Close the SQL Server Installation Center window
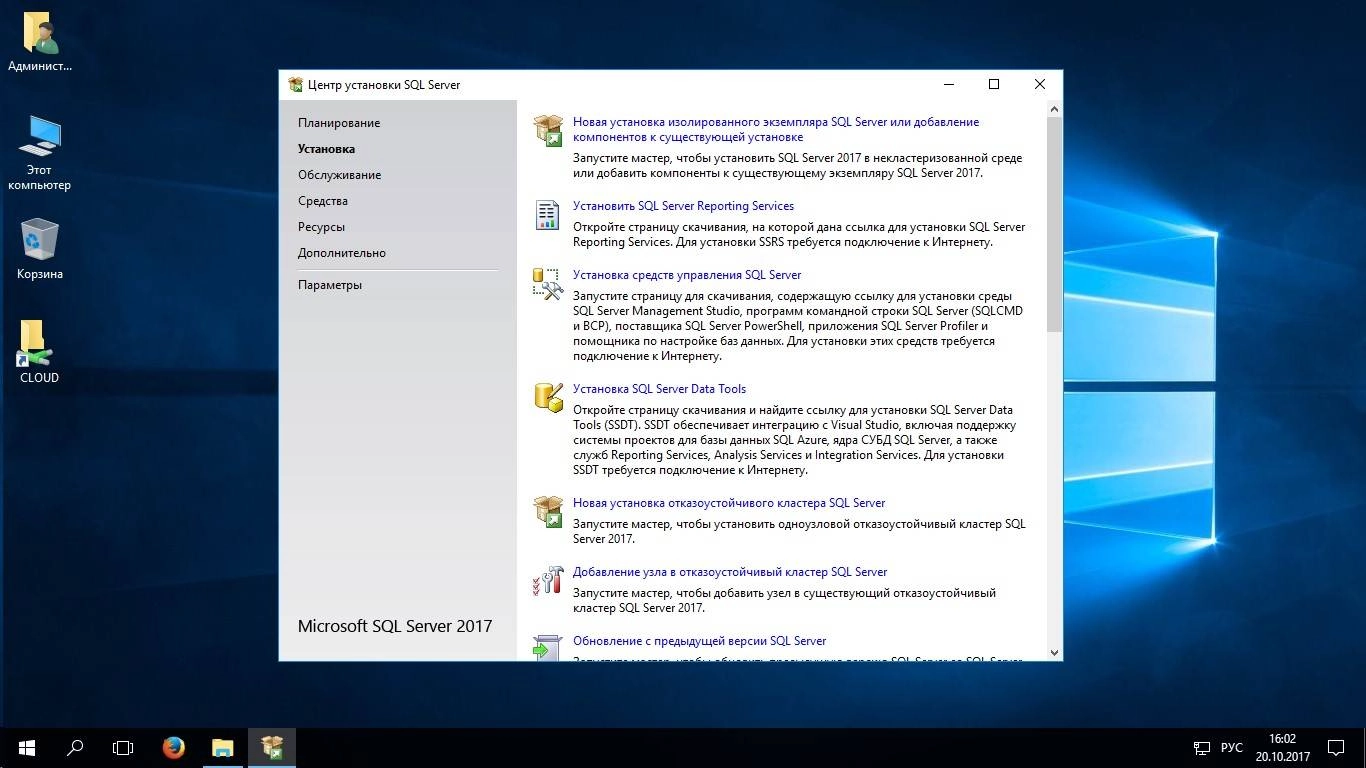Viewport: 1366px width, 768px height. coord(1040,85)
